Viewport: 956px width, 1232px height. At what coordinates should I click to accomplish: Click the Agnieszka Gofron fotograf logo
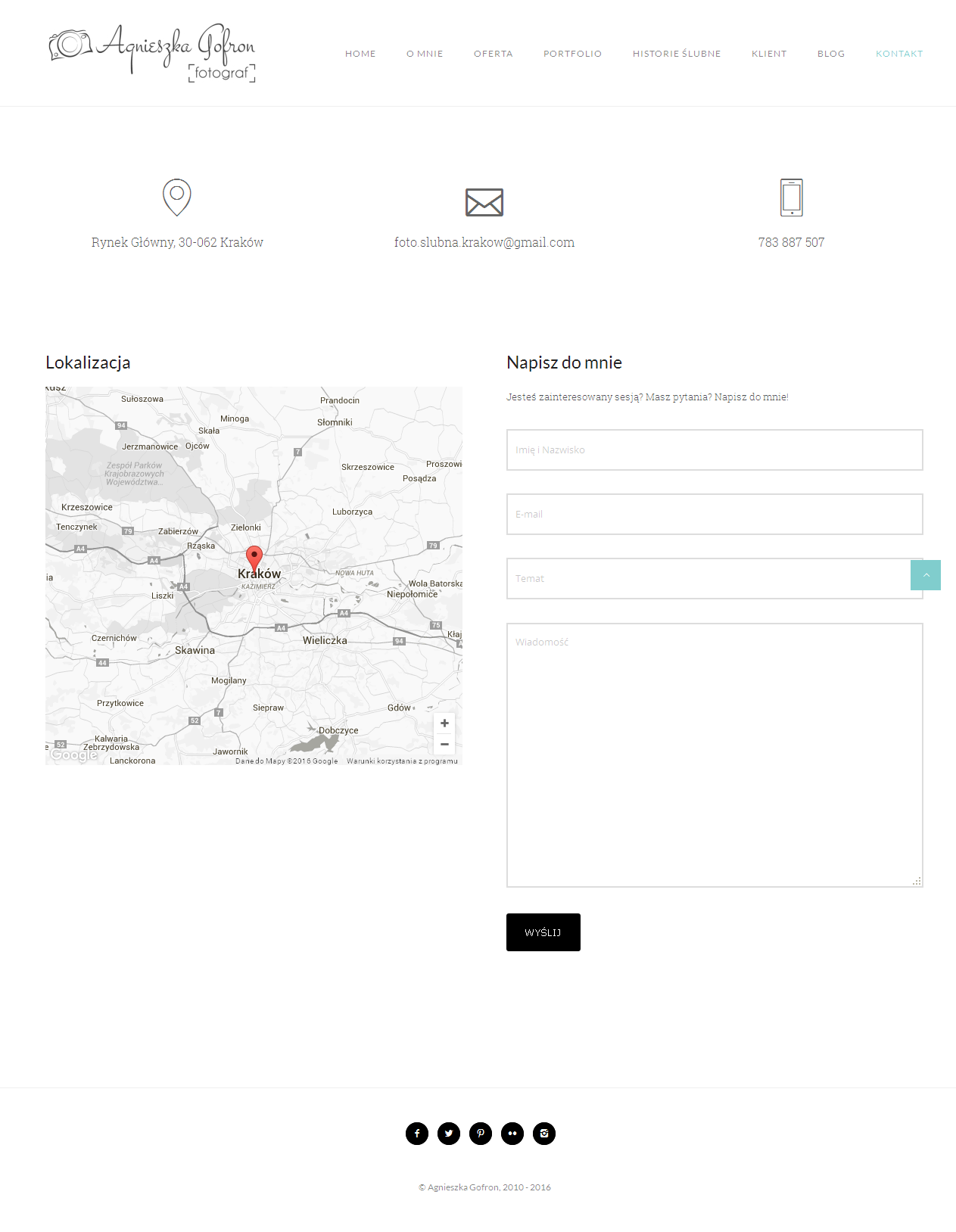(153, 51)
